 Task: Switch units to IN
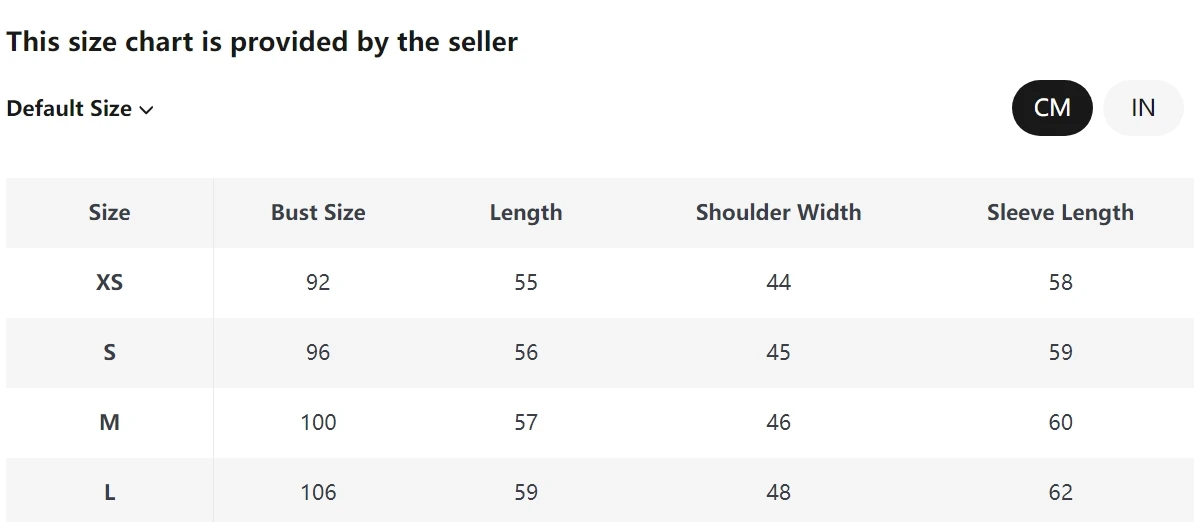click(1143, 108)
